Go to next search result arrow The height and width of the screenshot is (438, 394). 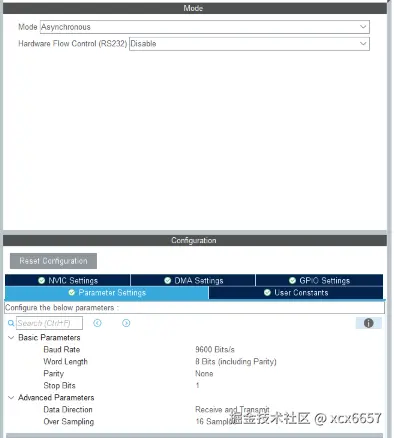click(126, 323)
